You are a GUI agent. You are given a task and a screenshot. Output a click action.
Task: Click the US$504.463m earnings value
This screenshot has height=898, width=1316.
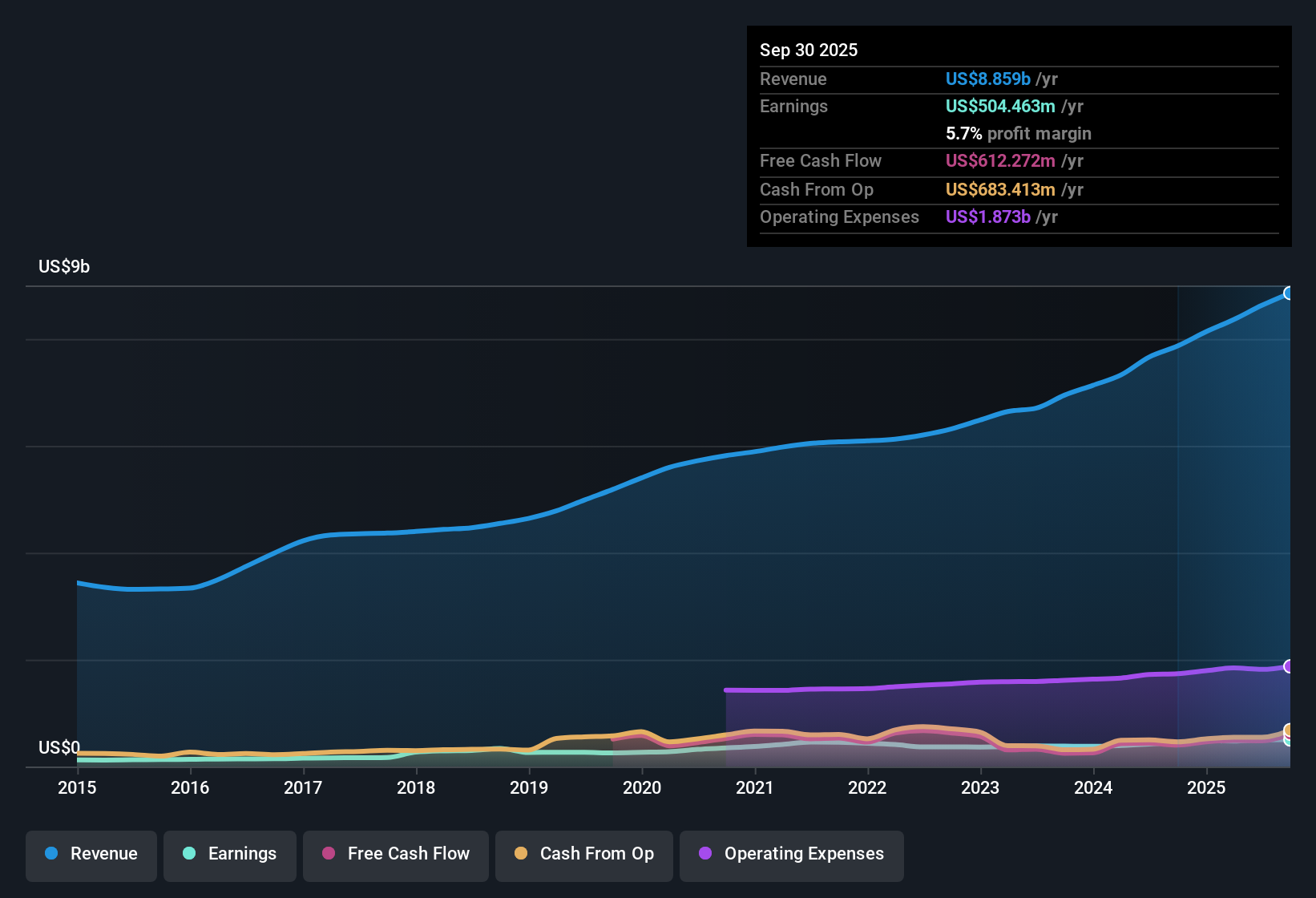tap(1000, 107)
